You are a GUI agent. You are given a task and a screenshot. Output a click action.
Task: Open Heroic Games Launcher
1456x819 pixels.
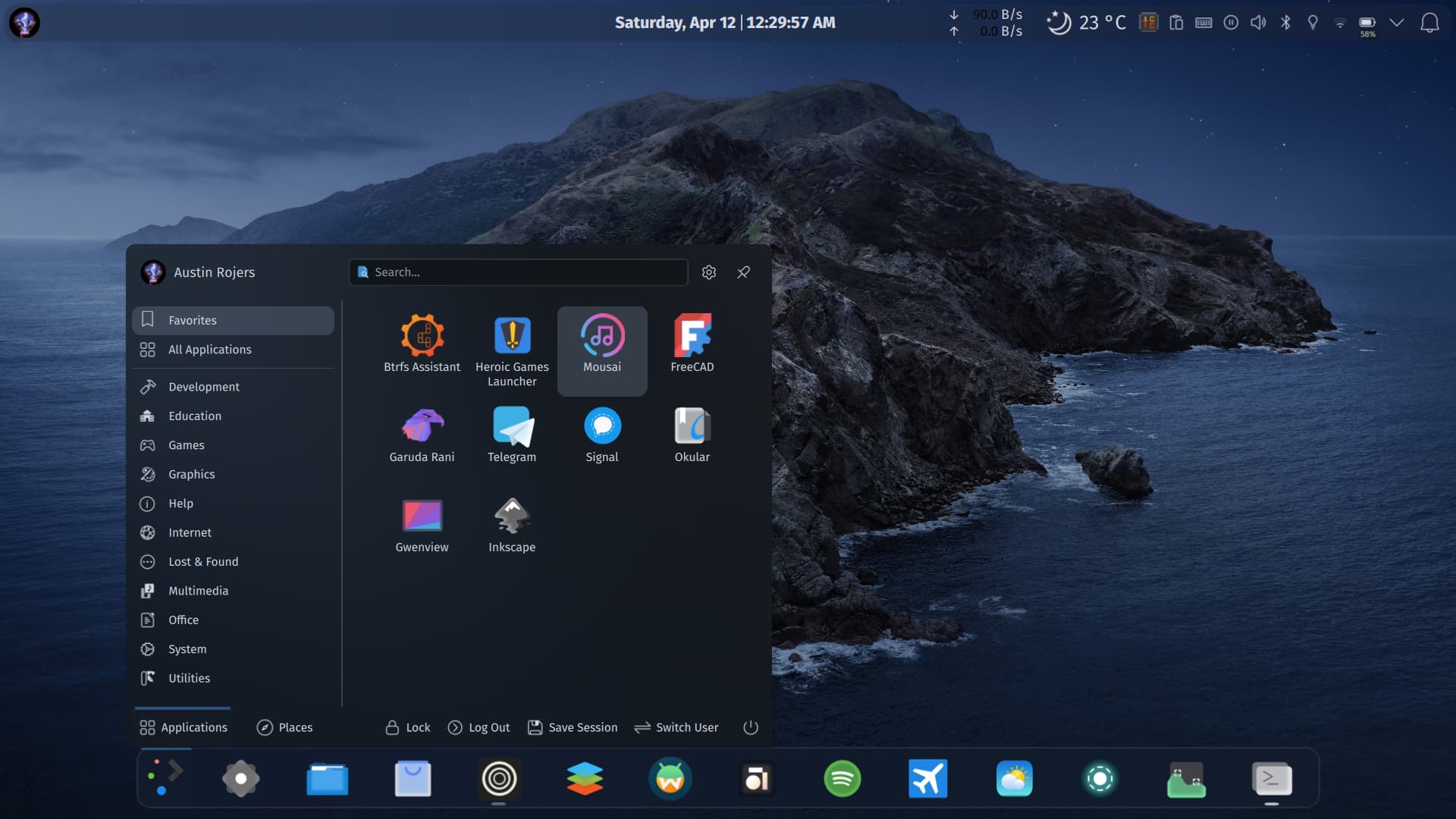(x=512, y=350)
